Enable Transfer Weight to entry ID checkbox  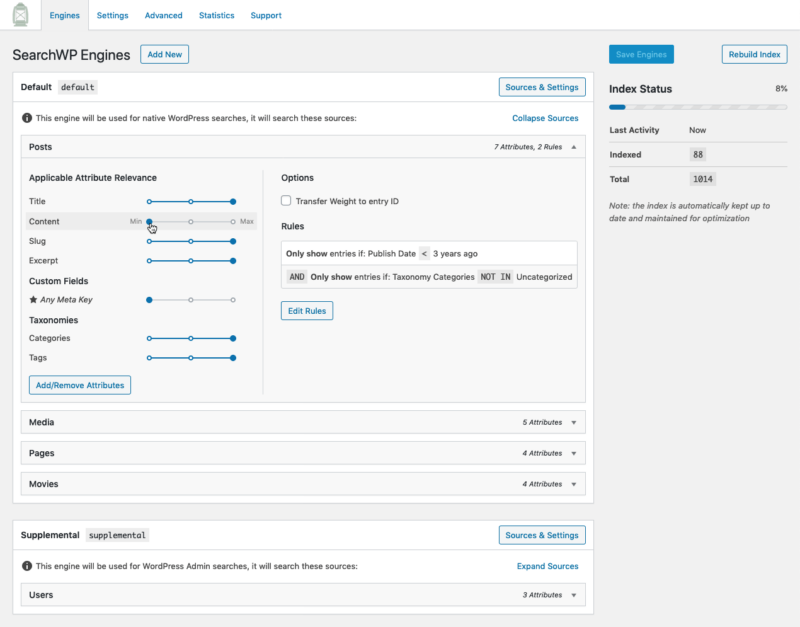pos(286,200)
